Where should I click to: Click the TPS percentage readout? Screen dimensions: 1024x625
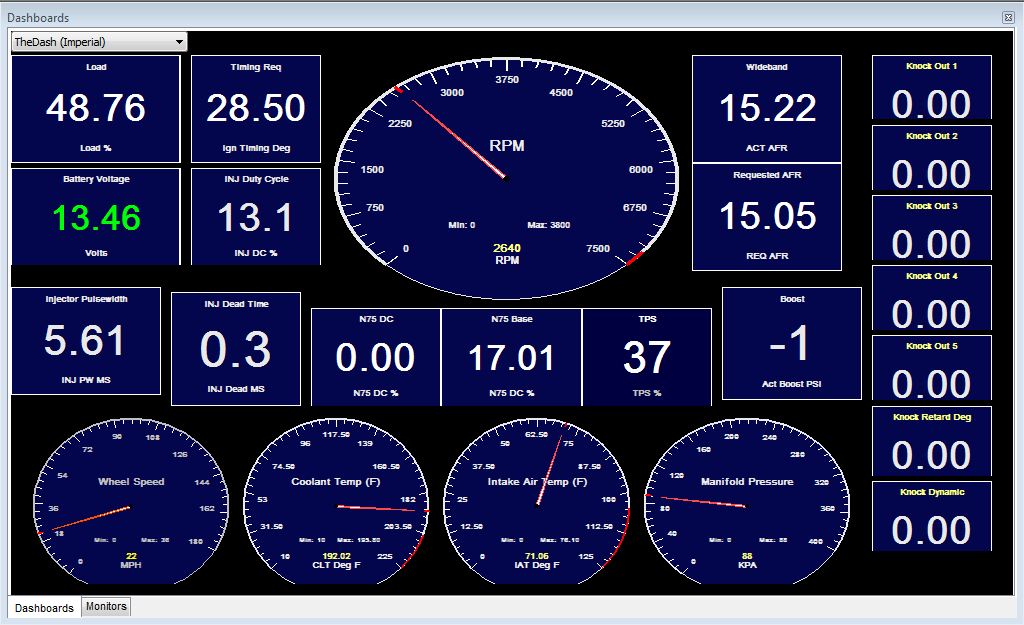click(647, 357)
